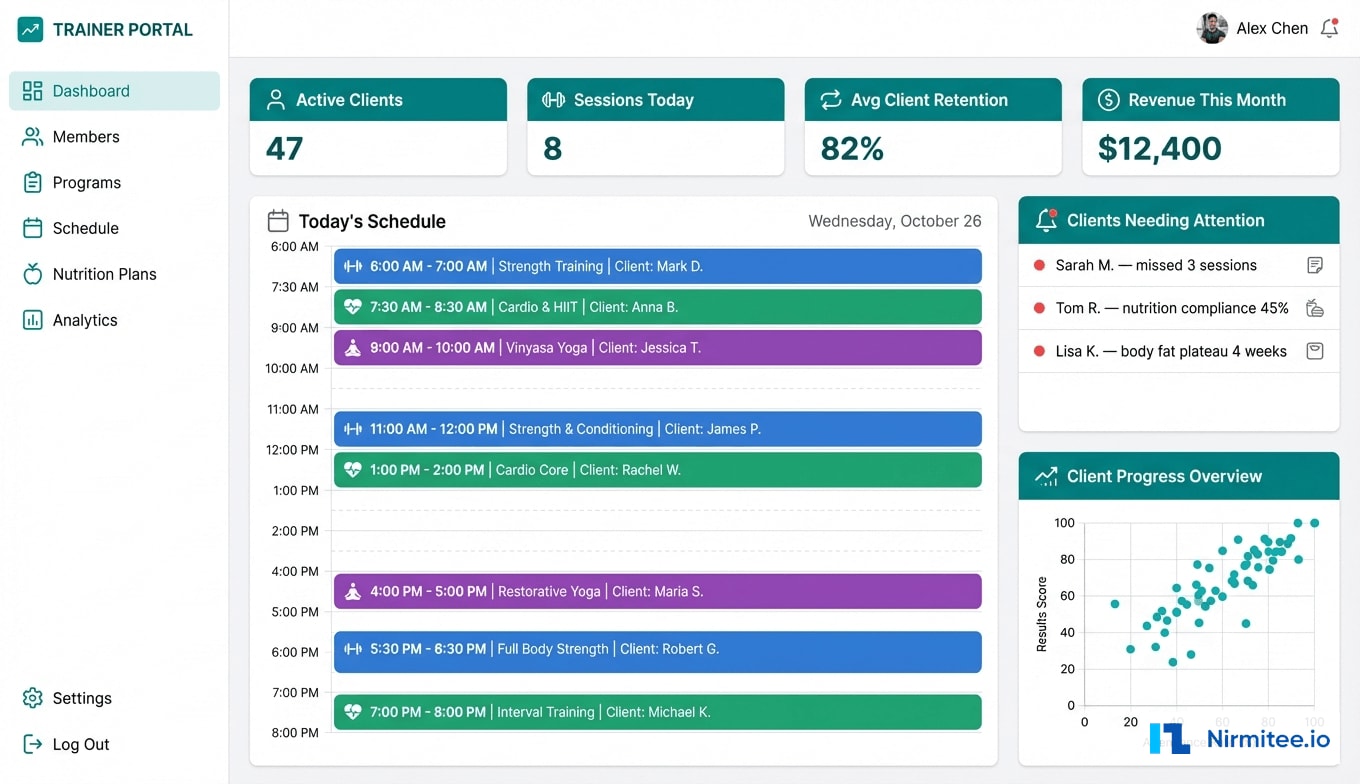Open the notes icon for Sarah M.
This screenshot has height=784, width=1360.
(x=1314, y=265)
